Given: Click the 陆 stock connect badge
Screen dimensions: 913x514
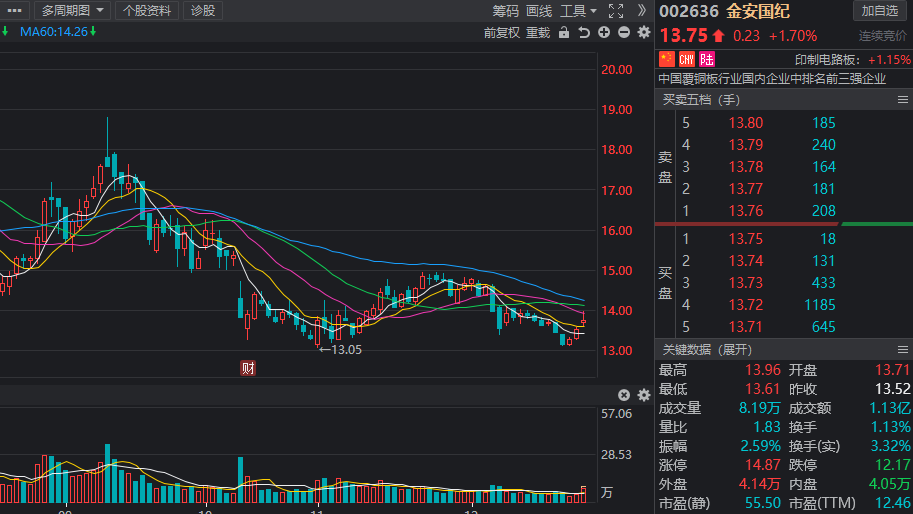Looking at the screenshot, I should [x=706, y=59].
